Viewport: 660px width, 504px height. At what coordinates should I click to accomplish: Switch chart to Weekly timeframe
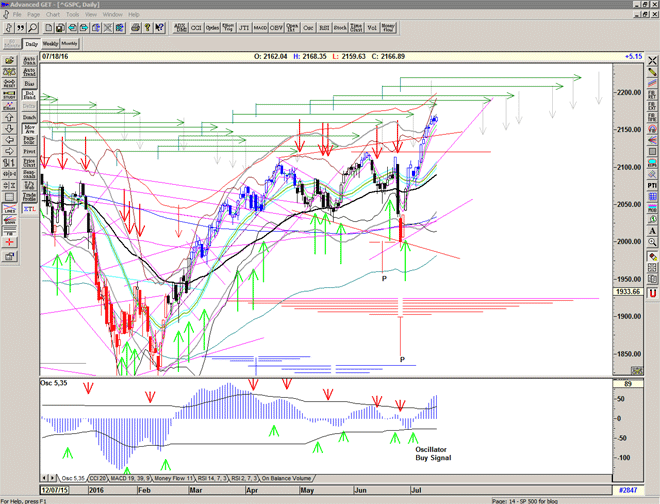(50, 44)
